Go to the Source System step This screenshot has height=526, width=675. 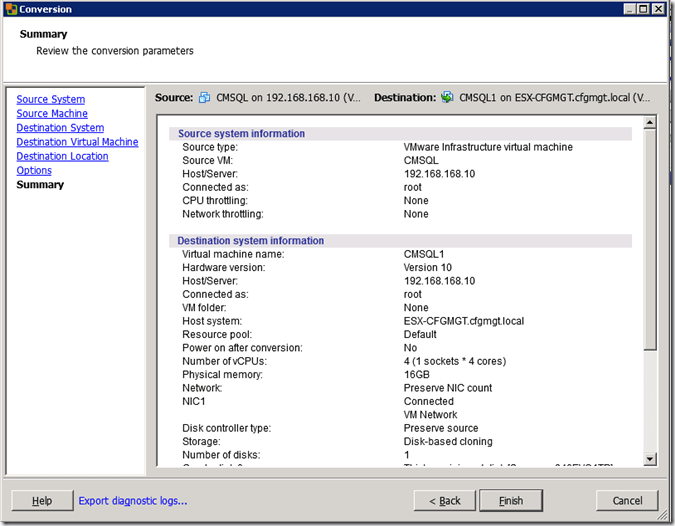tap(50, 100)
